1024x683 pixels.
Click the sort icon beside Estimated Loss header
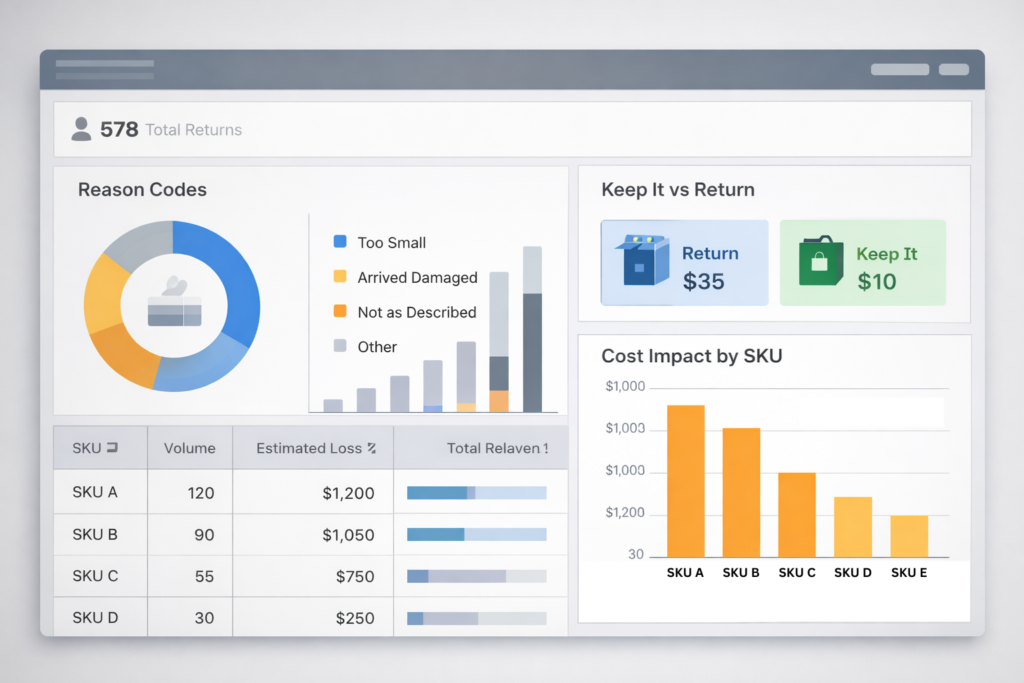373,447
